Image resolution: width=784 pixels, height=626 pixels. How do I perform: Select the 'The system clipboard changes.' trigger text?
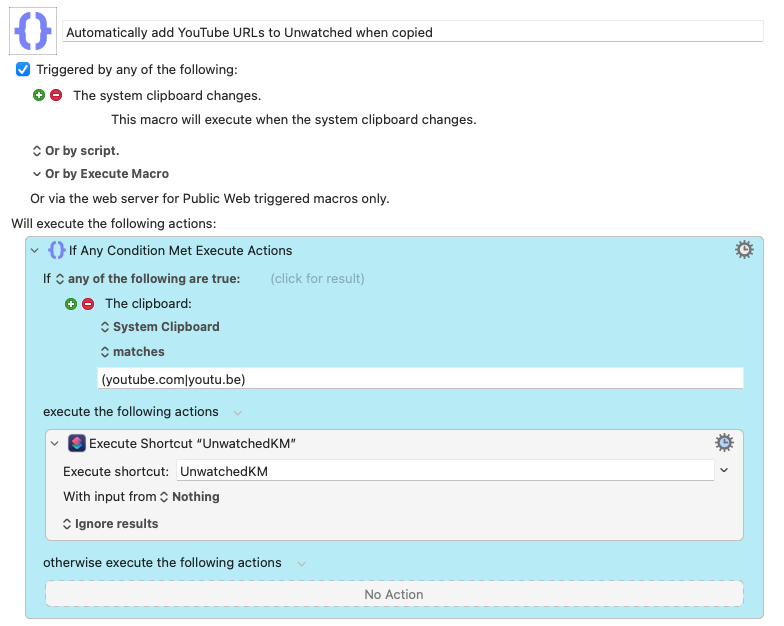tap(167, 96)
